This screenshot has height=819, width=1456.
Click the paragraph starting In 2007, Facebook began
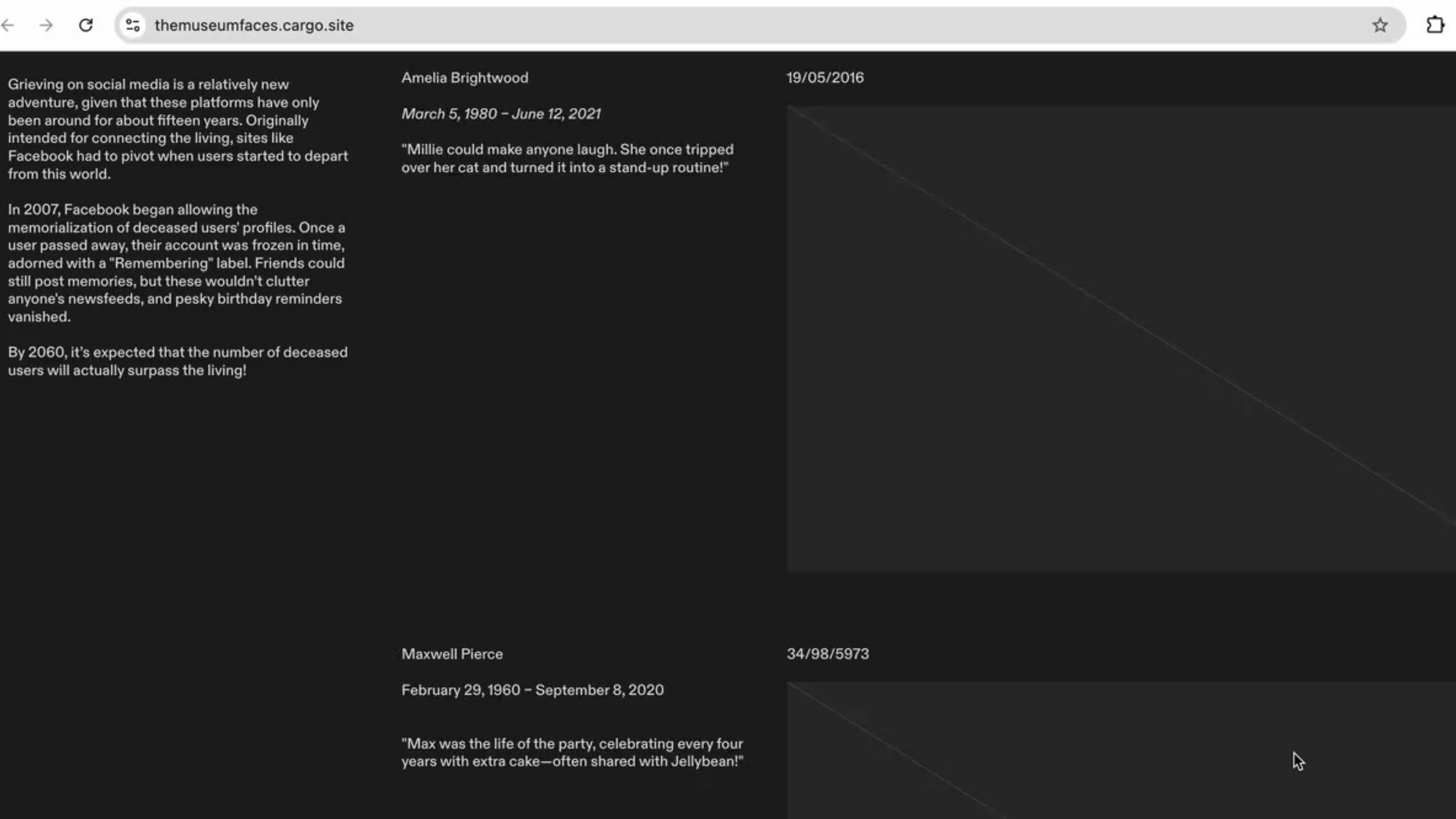coord(176,263)
